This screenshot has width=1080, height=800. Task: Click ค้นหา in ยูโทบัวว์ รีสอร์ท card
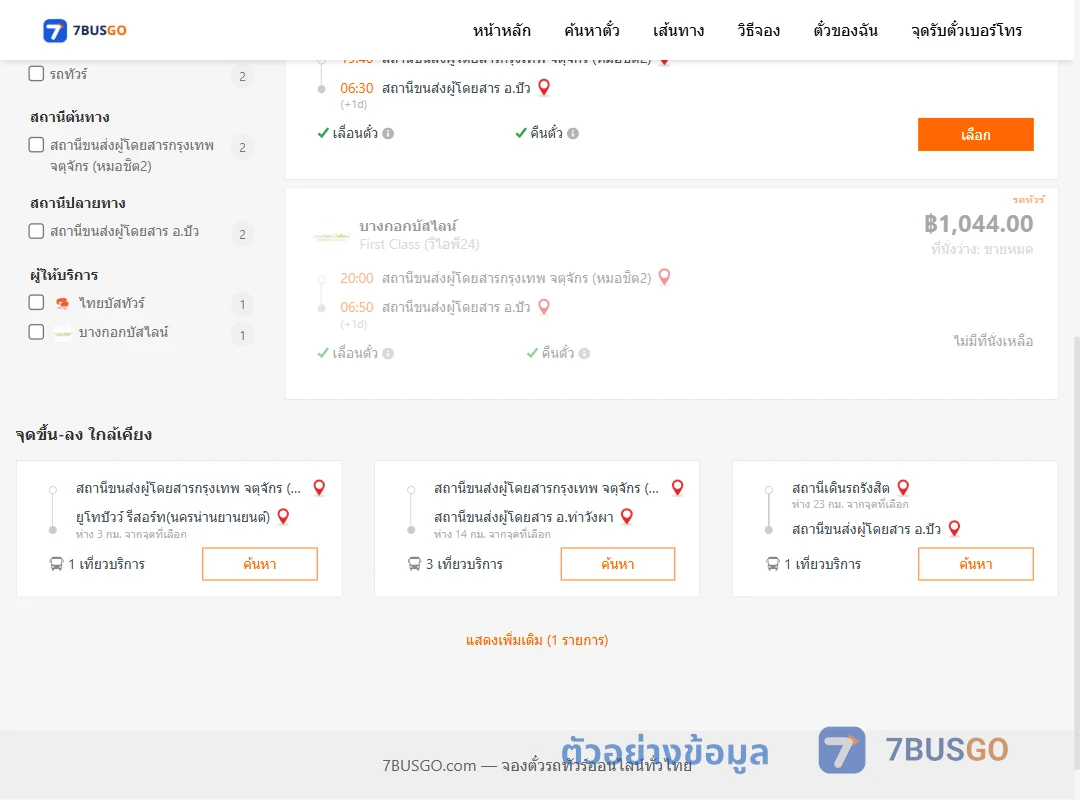pyautogui.click(x=260, y=564)
